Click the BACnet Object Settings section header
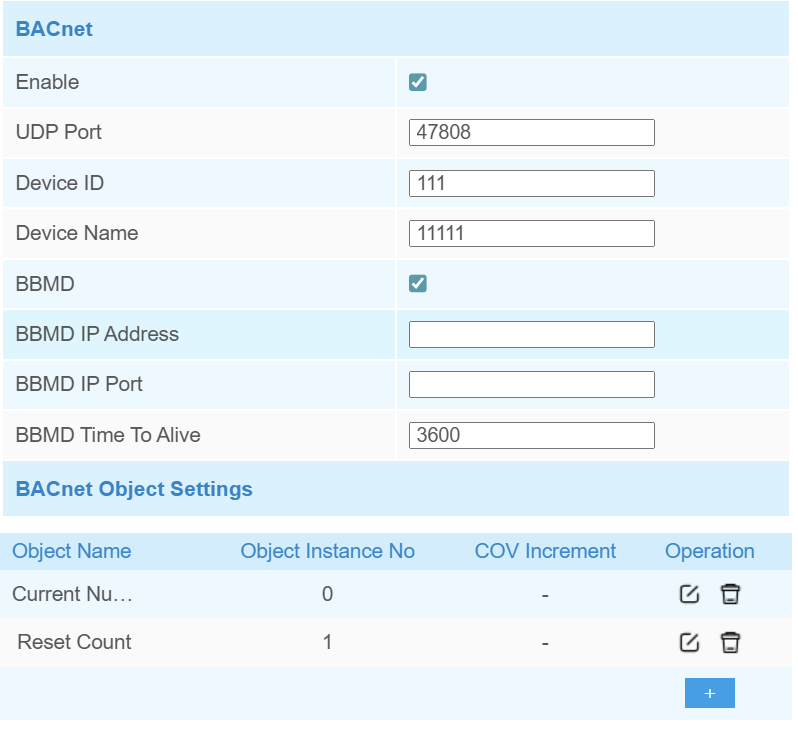The image size is (798, 730). coord(134,489)
